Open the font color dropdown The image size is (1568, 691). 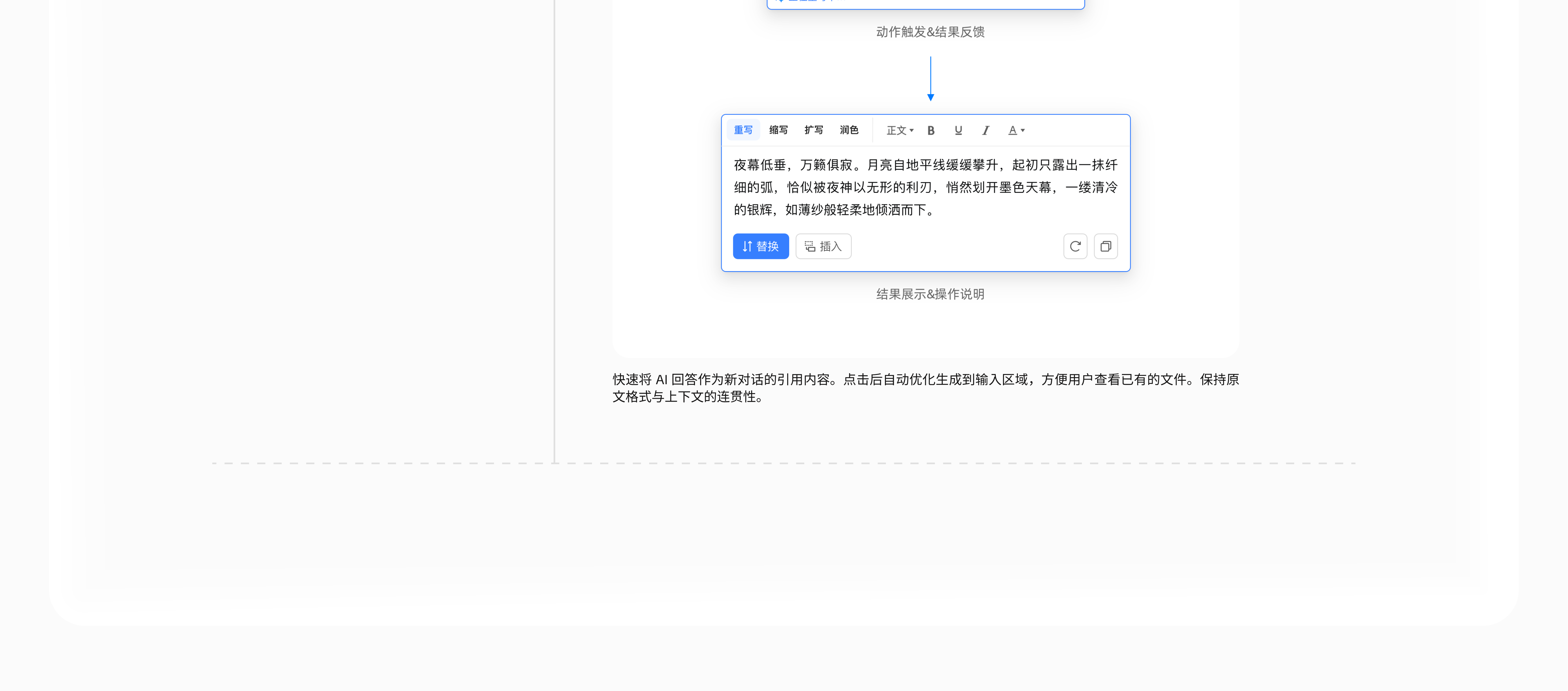(x=1016, y=131)
